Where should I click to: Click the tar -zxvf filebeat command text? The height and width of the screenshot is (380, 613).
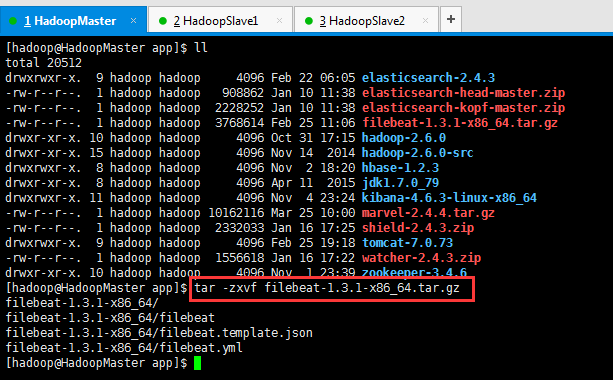click(x=327, y=288)
